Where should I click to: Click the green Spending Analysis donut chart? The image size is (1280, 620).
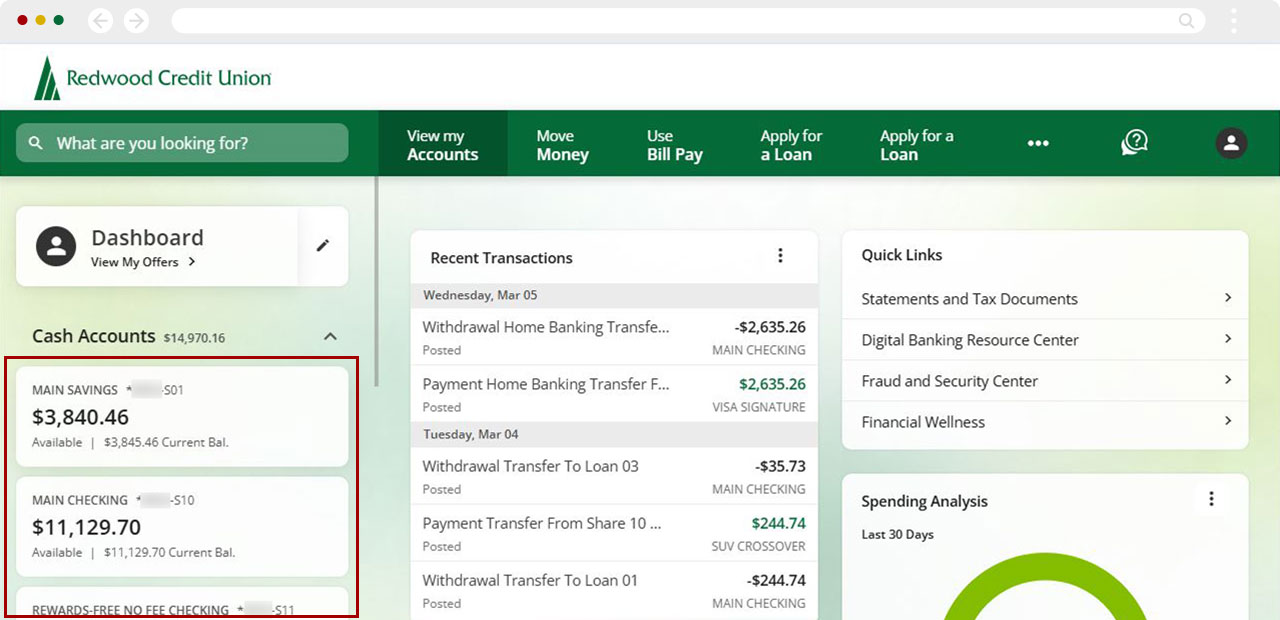coord(1045,585)
